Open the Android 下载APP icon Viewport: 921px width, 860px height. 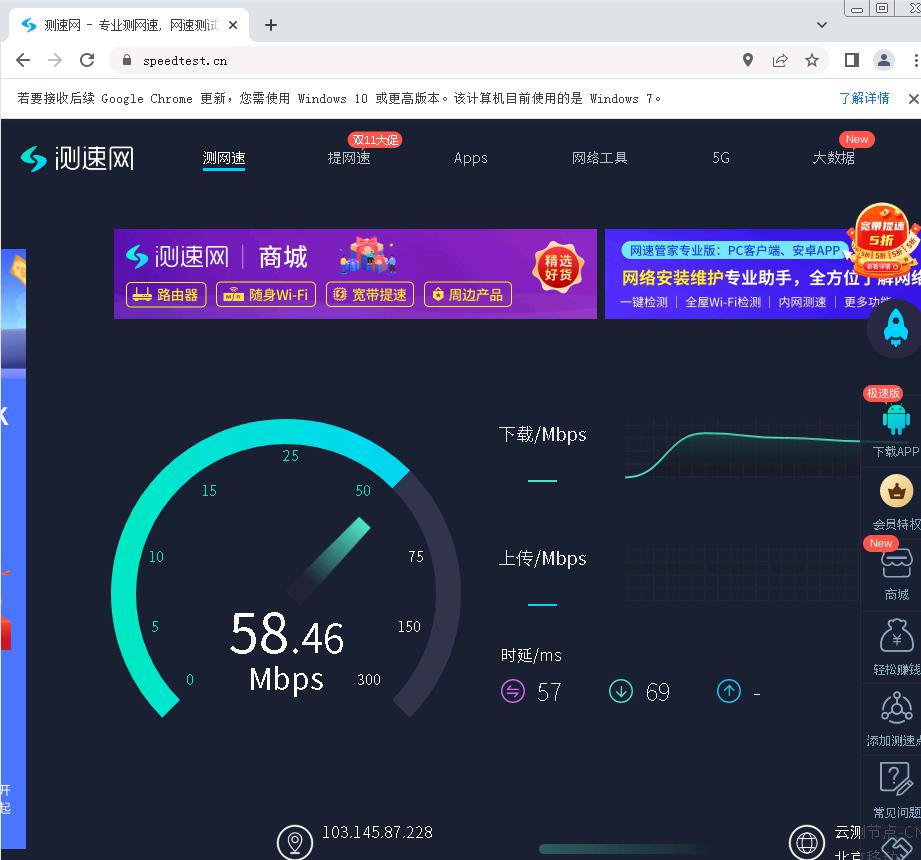895,420
